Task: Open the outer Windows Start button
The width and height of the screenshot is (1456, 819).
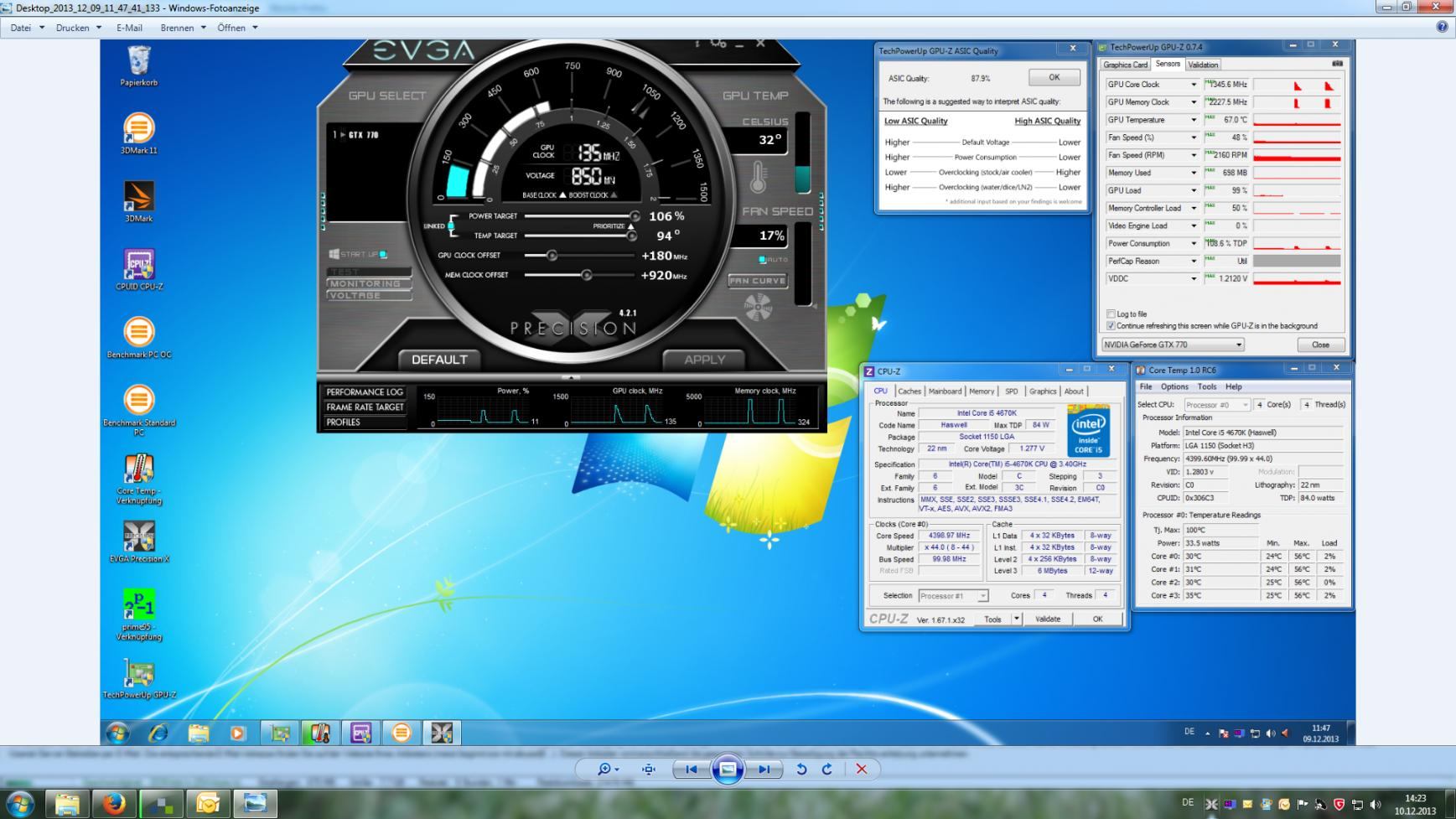Action: (x=19, y=803)
